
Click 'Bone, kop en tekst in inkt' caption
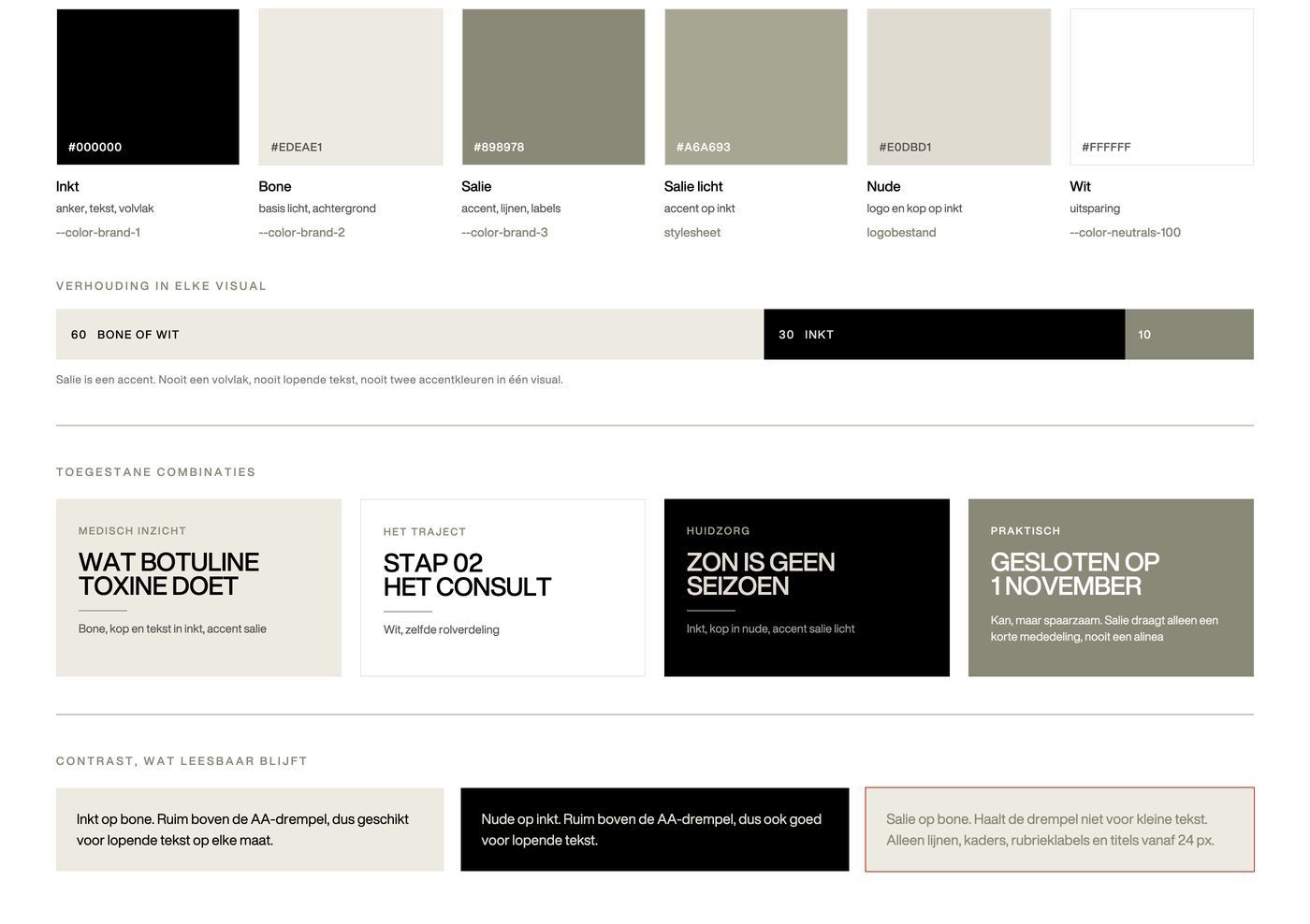coord(172,629)
